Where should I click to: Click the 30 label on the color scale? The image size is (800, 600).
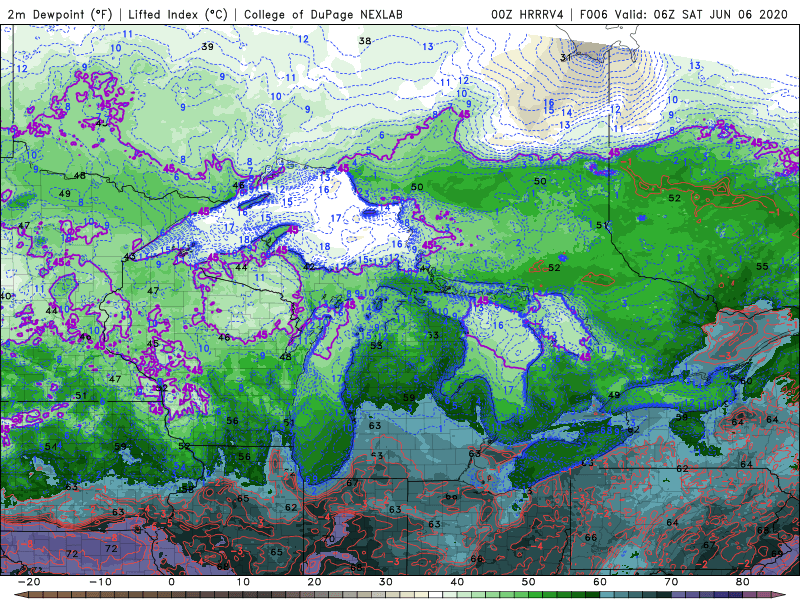[386, 582]
